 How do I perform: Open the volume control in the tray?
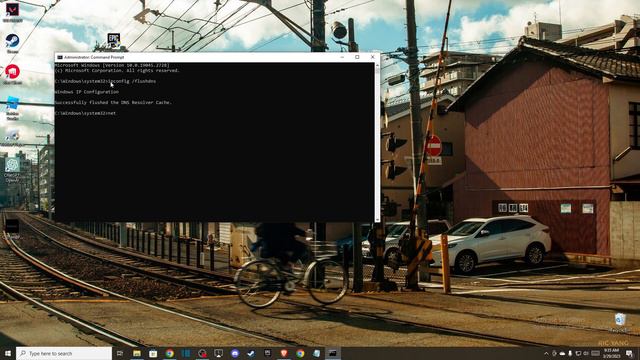(x=586, y=353)
